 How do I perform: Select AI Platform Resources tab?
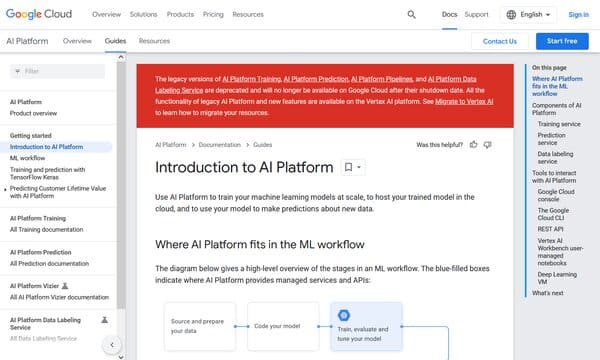154,41
